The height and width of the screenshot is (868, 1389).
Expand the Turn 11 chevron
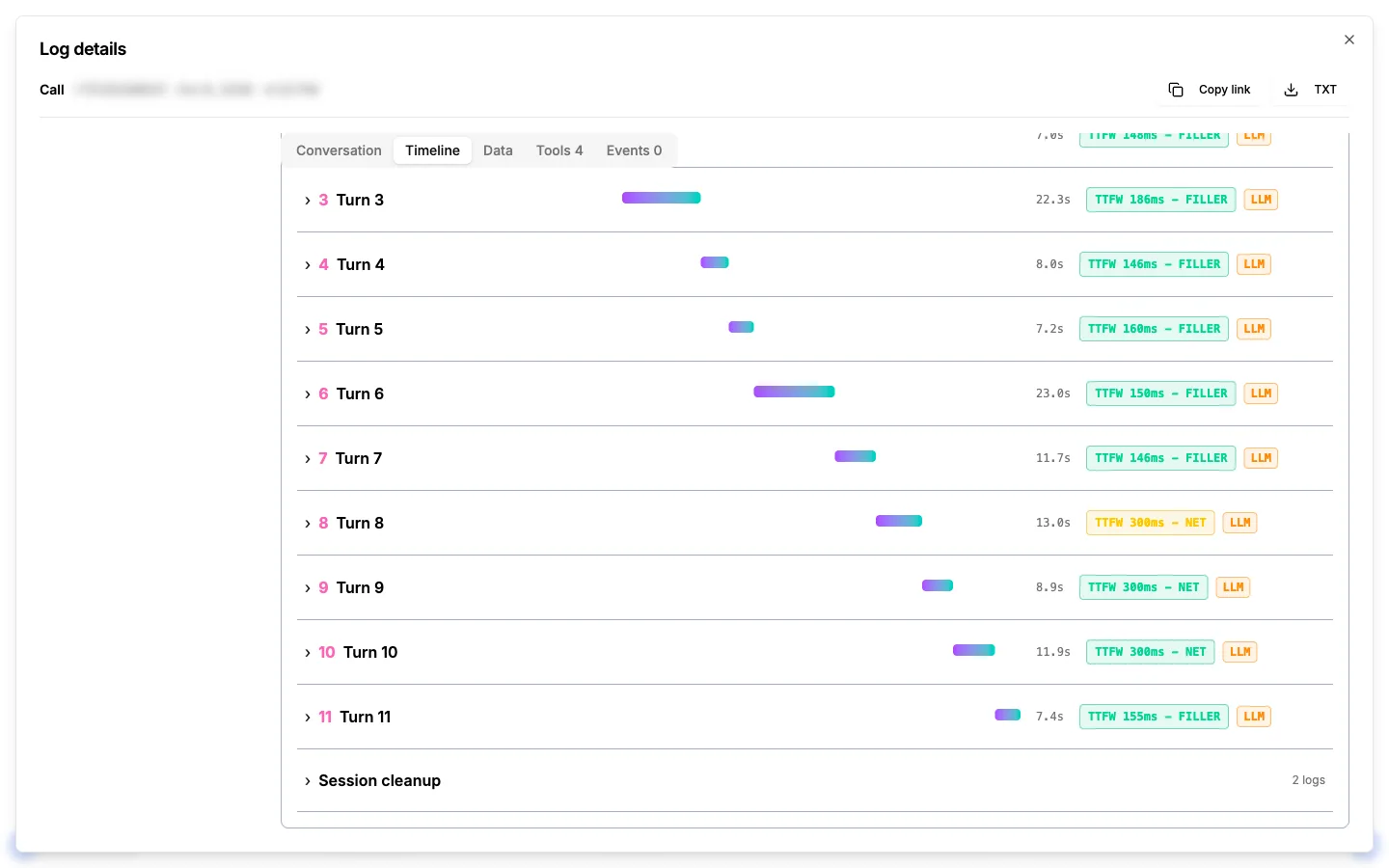tap(308, 718)
